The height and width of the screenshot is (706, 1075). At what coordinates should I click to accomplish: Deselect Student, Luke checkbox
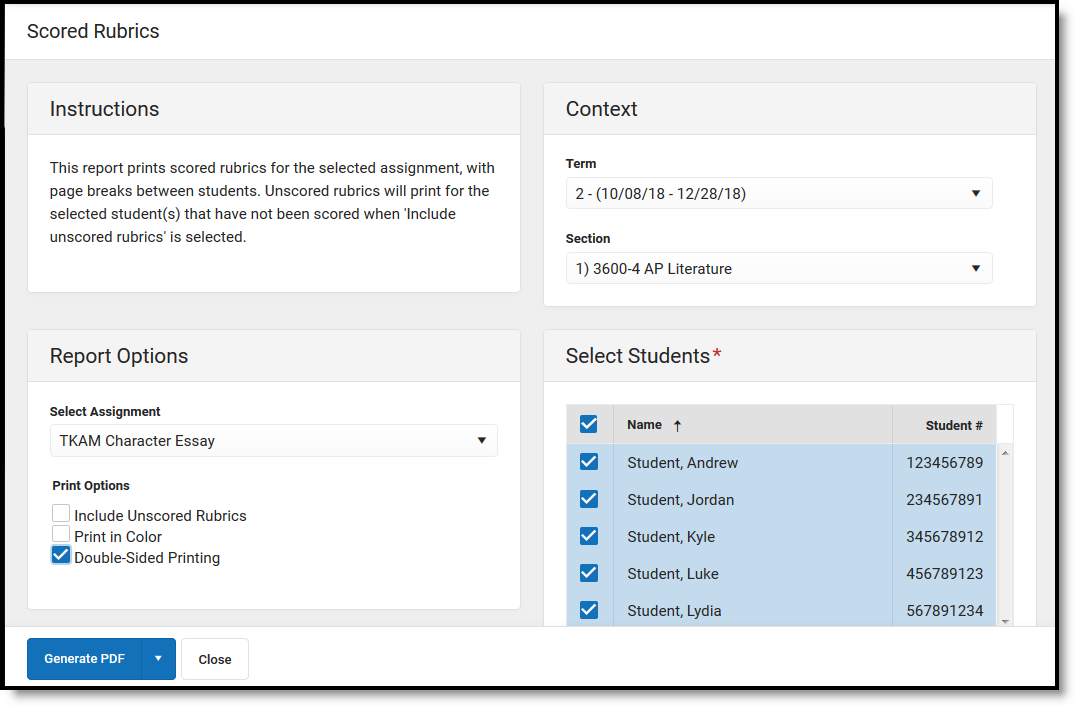(589, 573)
